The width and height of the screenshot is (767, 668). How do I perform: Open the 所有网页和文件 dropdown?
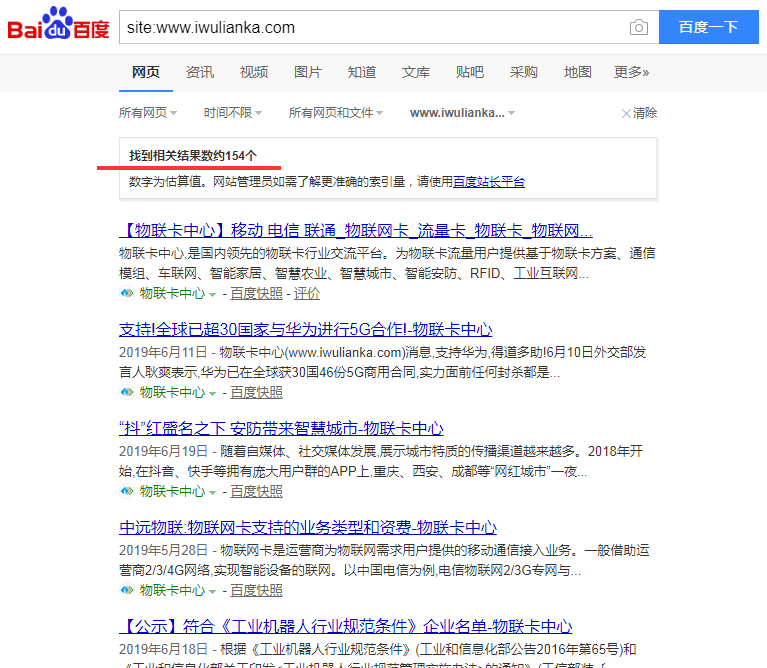tap(336, 113)
